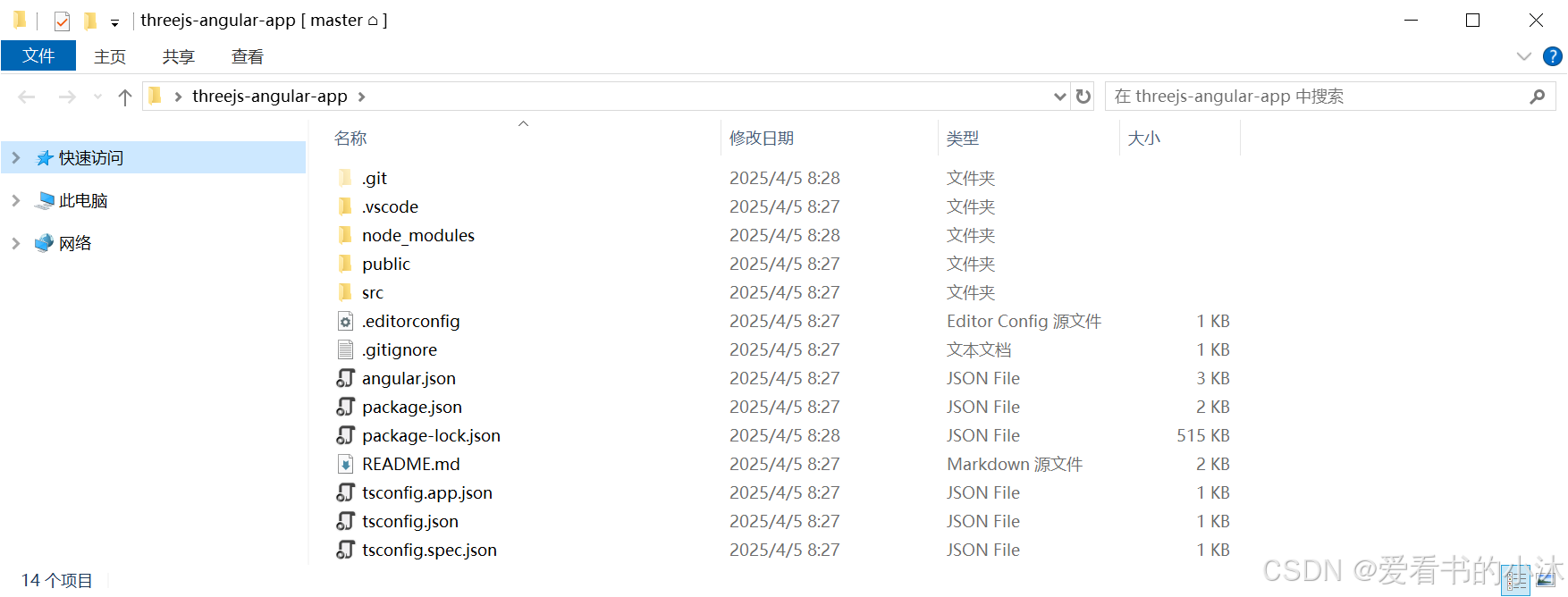1568x597 pixels.
Task: Refresh the current folder view
Action: point(1083,97)
